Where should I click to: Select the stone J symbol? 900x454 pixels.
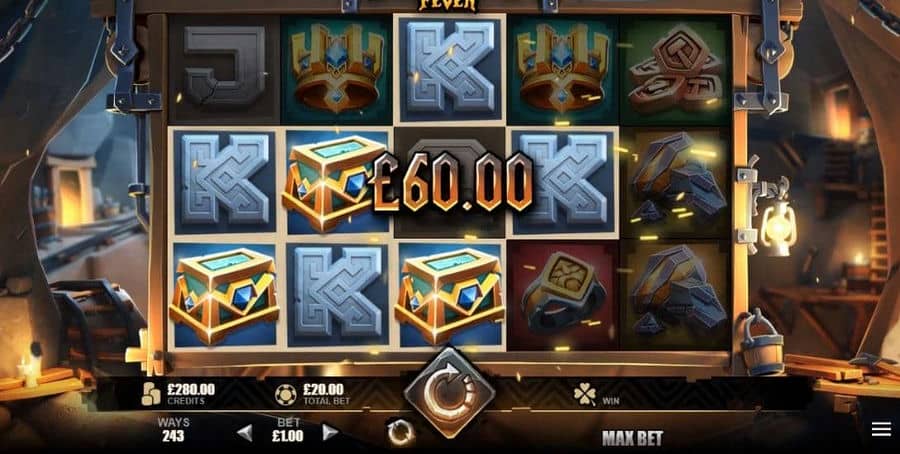[x=224, y=67]
